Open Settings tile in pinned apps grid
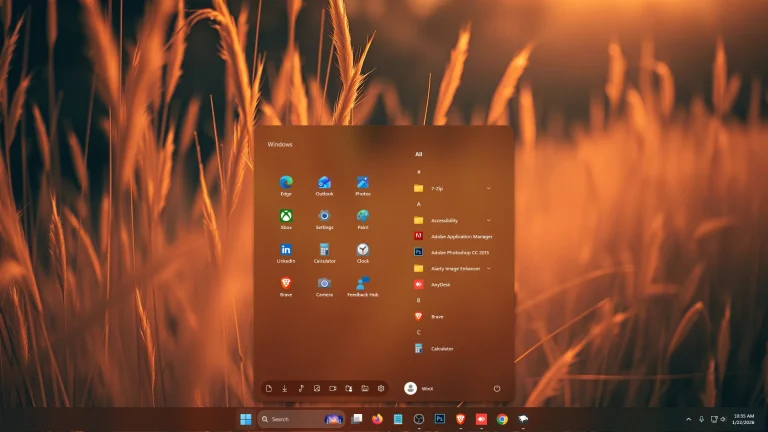Viewport: 768px width, 432px height. click(x=324, y=219)
